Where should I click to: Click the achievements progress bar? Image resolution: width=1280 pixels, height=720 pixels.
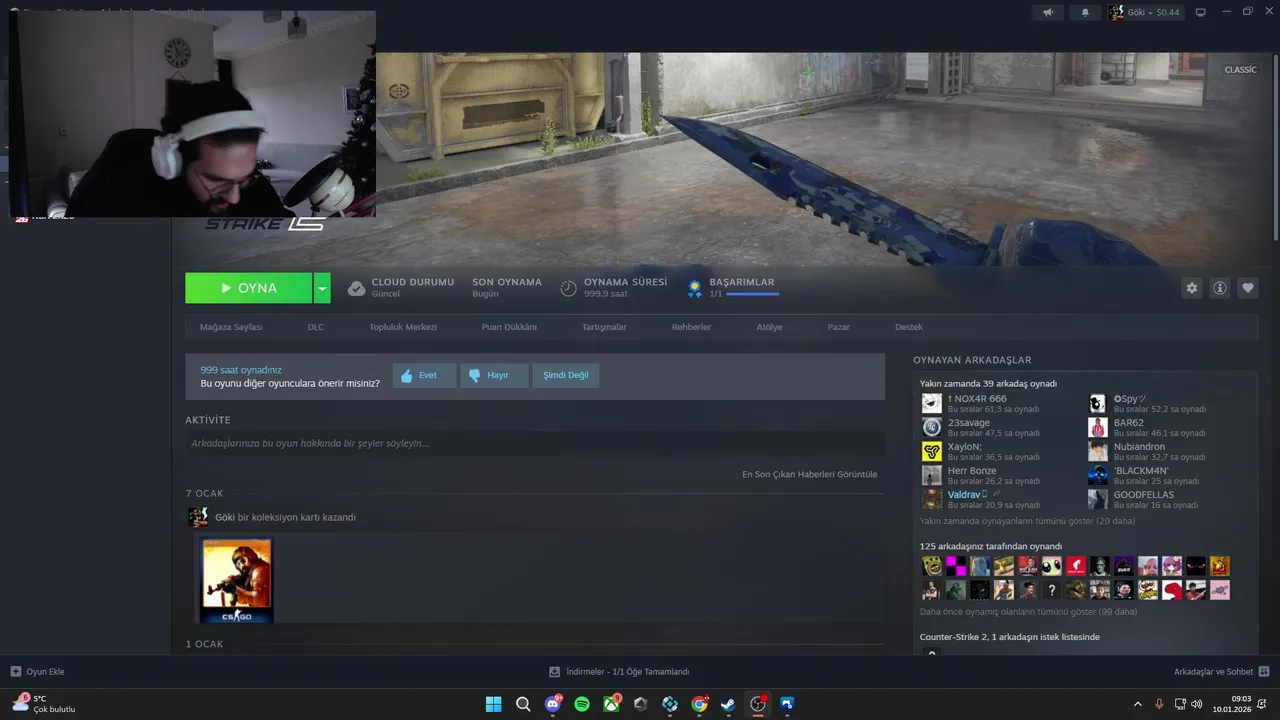tap(752, 294)
